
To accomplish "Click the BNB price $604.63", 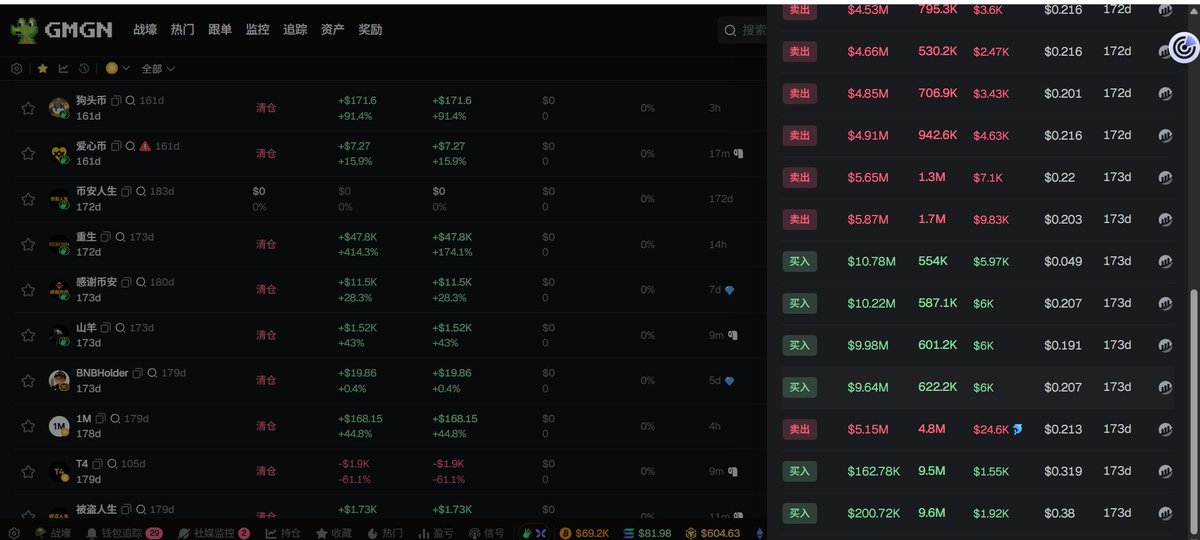I will (712, 533).
